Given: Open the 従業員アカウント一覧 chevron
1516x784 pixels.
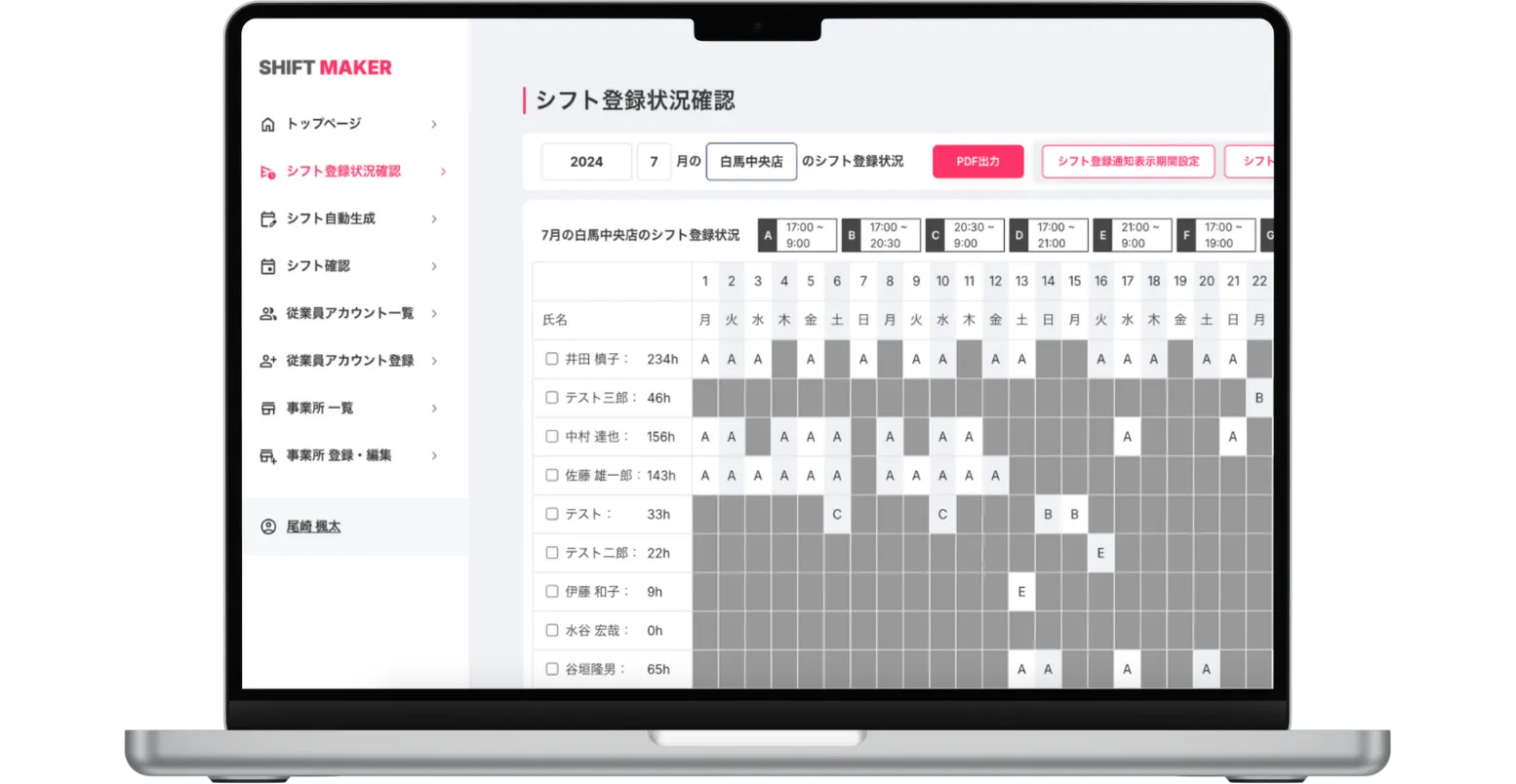Looking at the screenshot, I should 435,313.
